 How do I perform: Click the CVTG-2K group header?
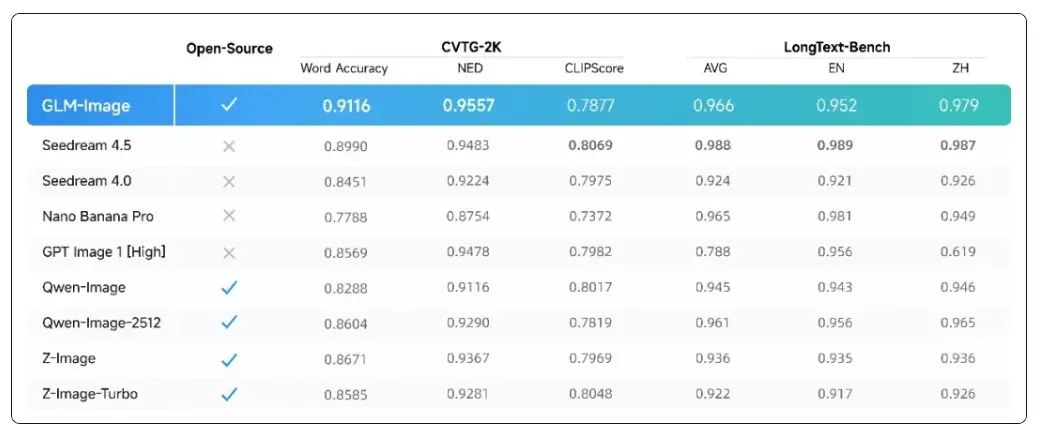pyautogui.click(x=471, y=47)
